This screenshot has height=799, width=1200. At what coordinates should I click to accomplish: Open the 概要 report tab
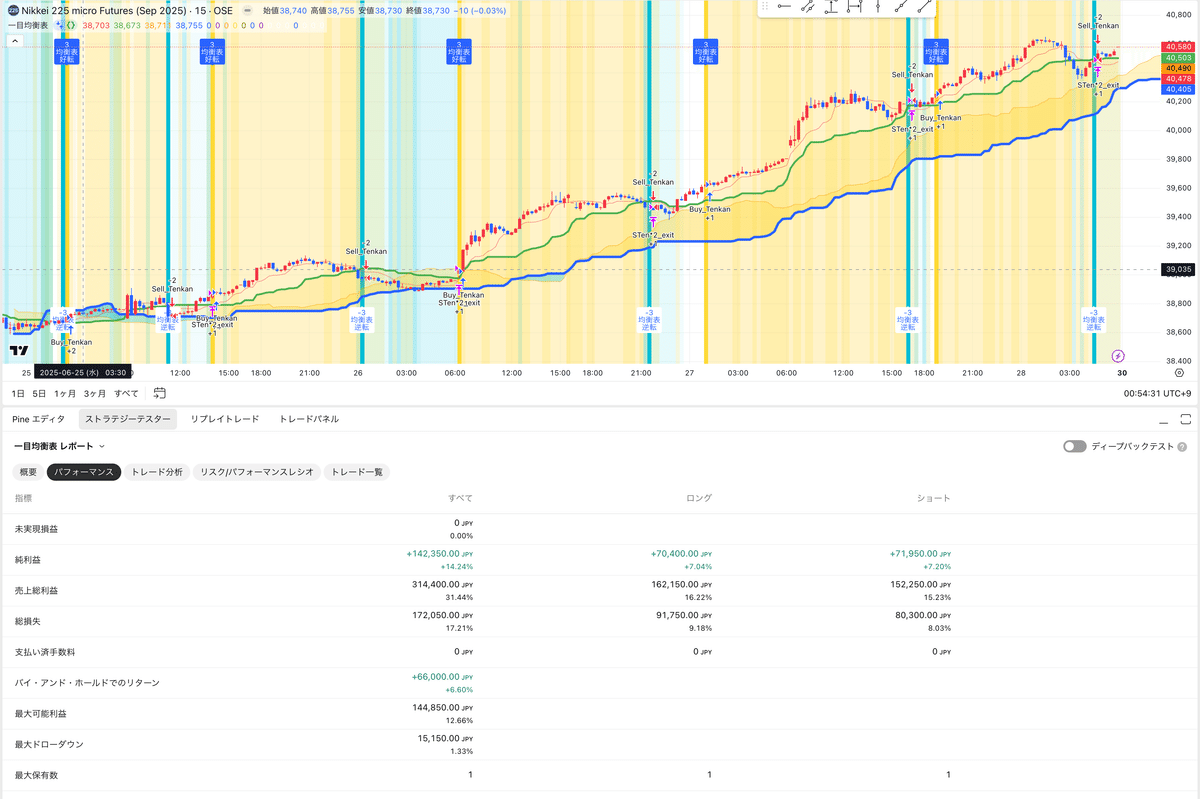click(x=28, y=472)
